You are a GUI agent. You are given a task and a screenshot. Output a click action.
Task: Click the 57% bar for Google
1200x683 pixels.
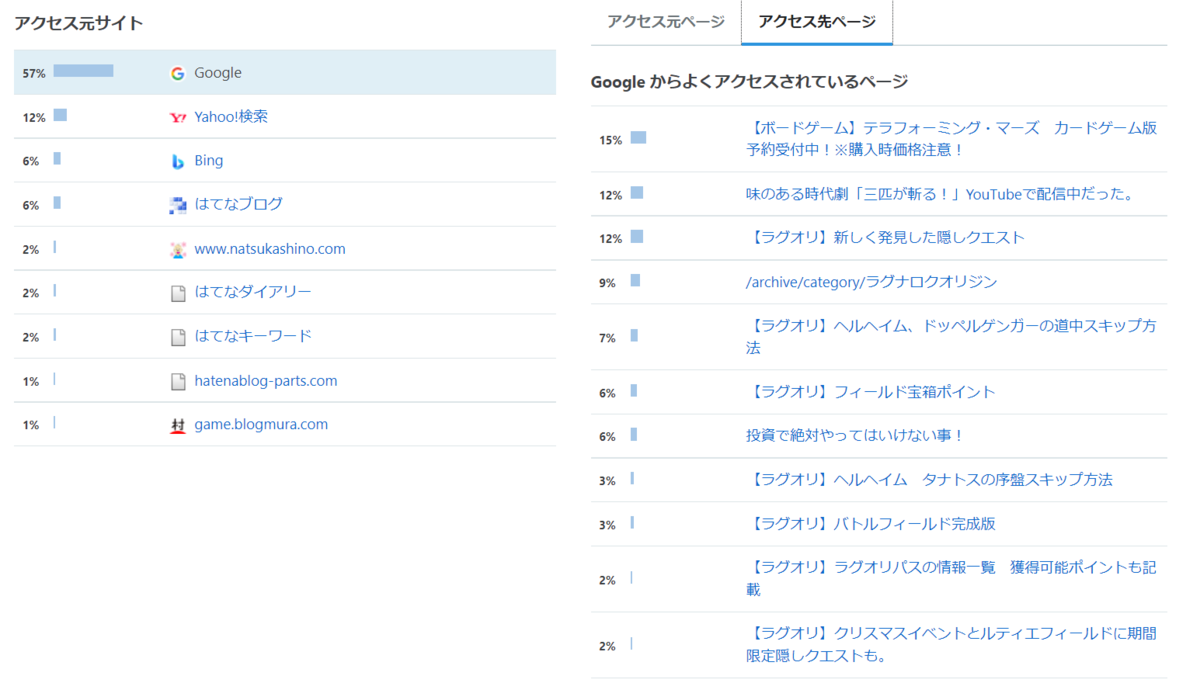pyautogui.click(x=83, y=71)
